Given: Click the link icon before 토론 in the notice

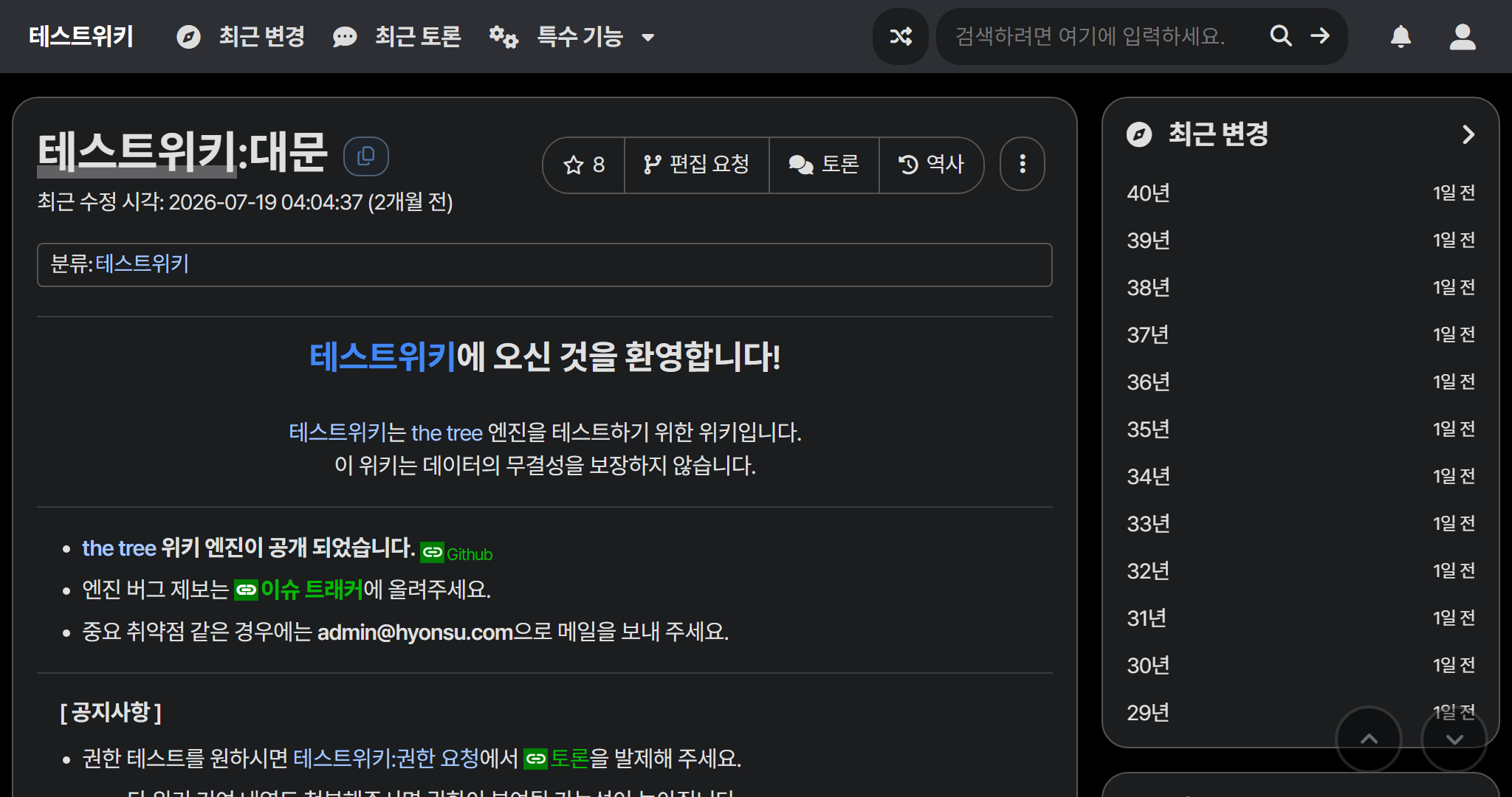Looking at the screenshot, I should [x=535, y=759].
